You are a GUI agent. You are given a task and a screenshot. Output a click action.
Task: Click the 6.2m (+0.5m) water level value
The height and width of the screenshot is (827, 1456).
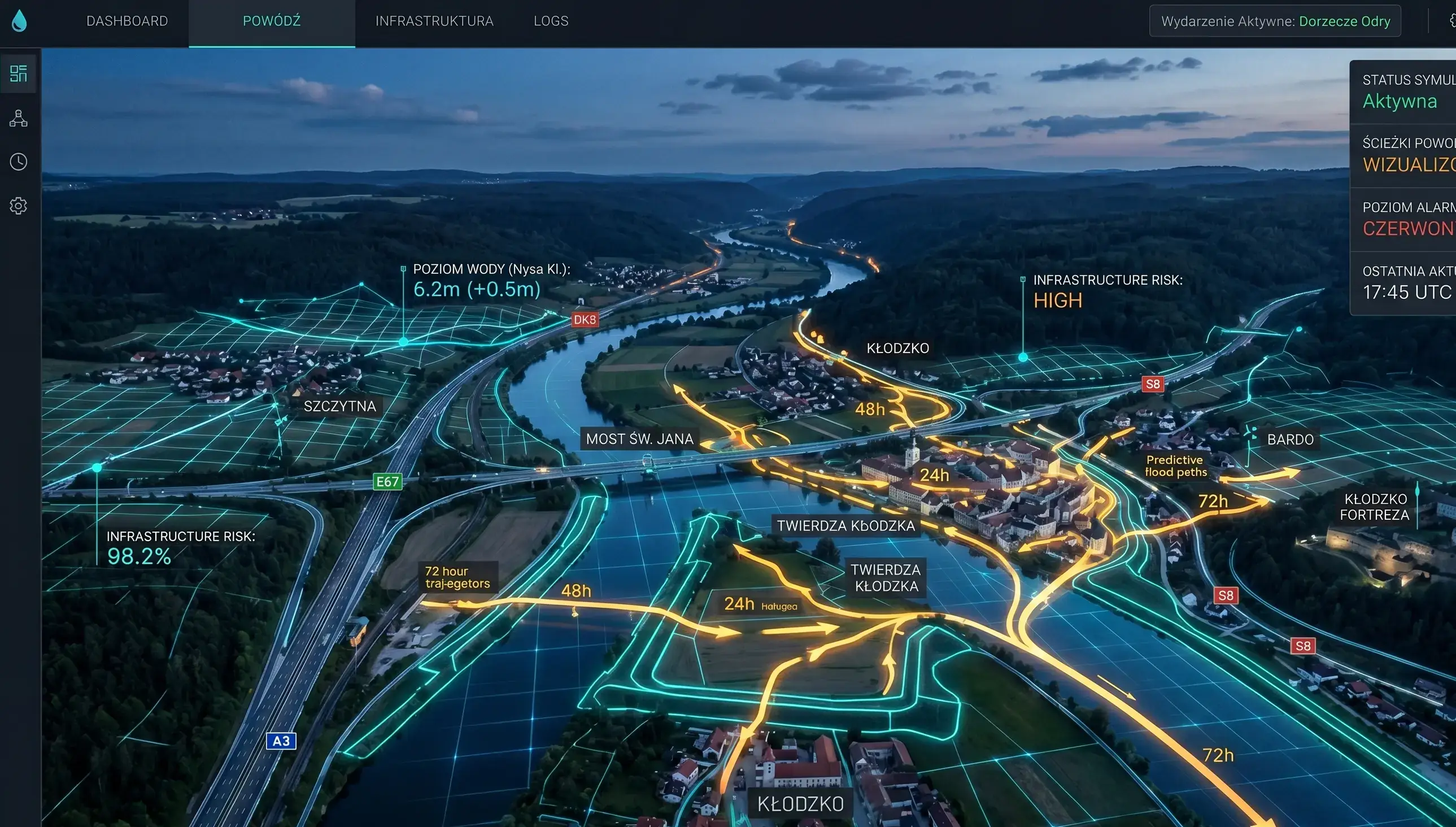477,289
